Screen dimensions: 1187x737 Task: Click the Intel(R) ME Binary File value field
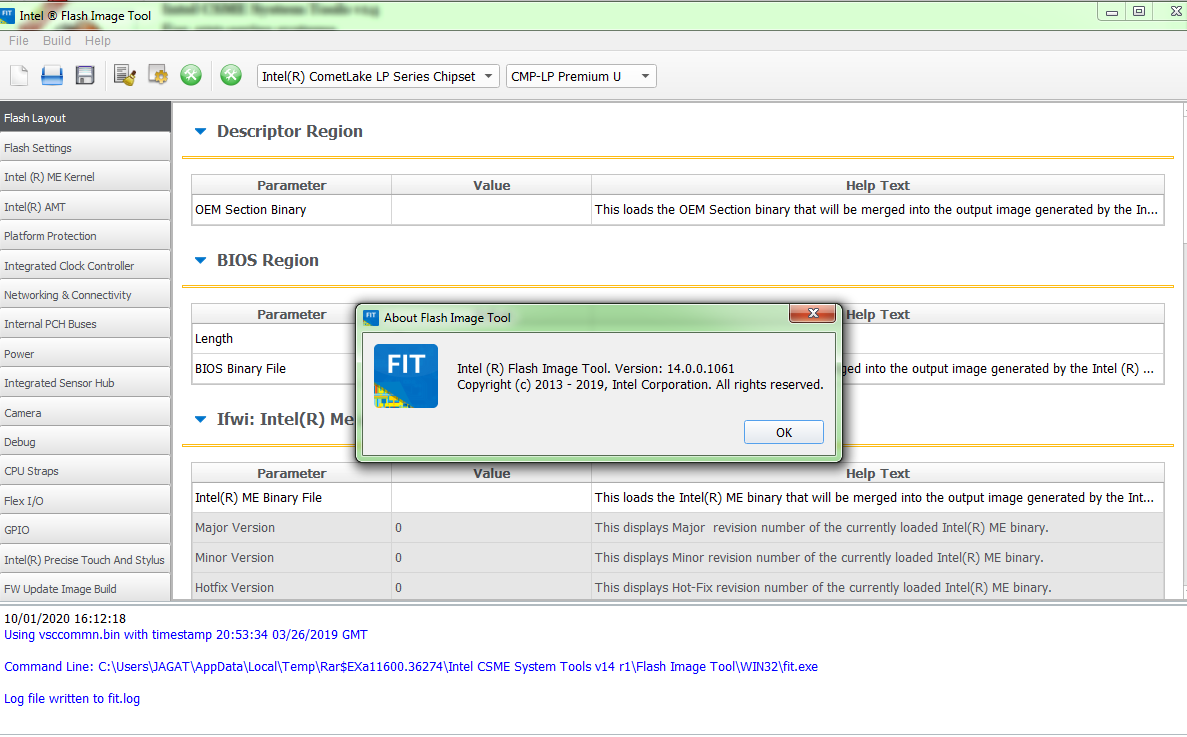[x=491, y=498]
